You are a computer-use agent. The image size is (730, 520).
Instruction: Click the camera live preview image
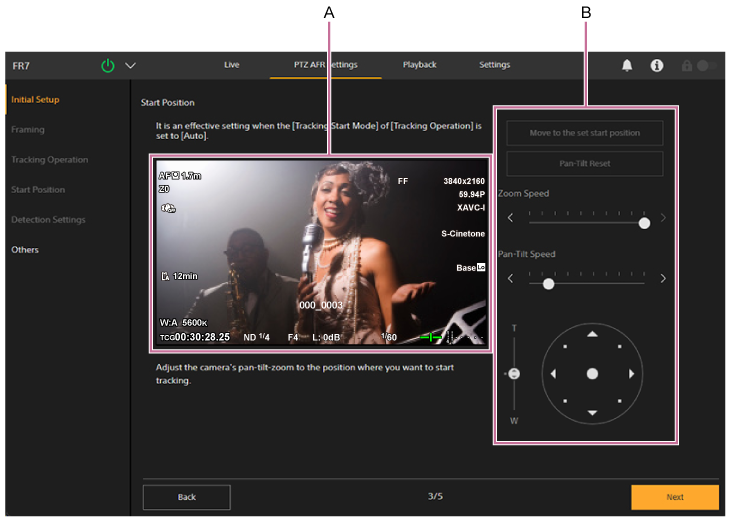point(321,253)
